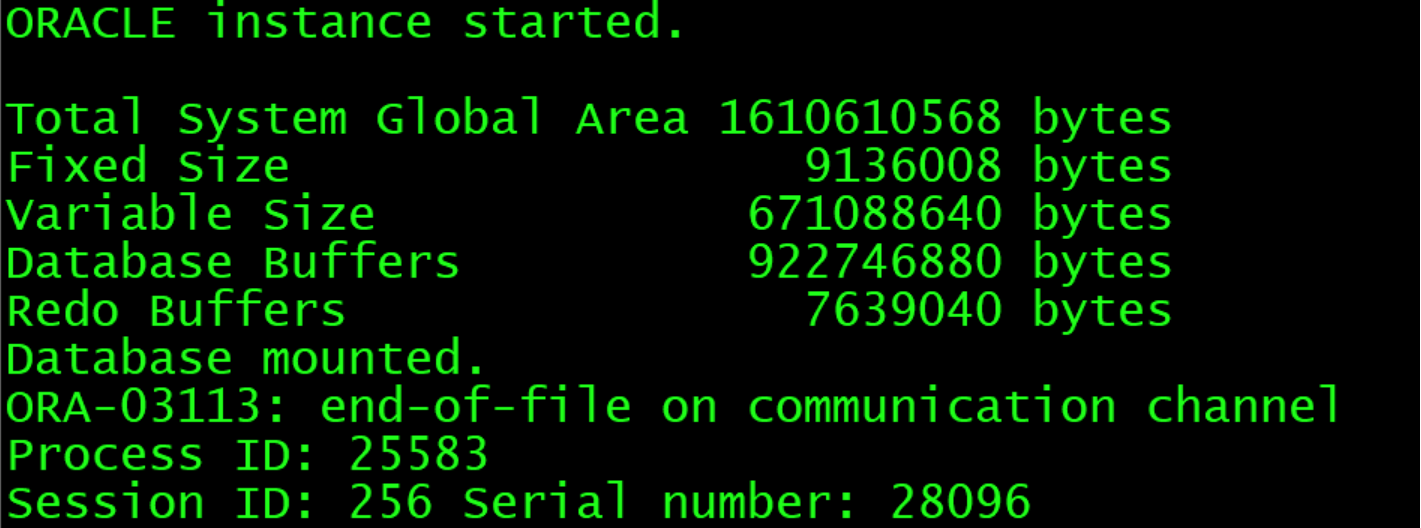Click the Redo Buffers value 7639040
1421x528 pixels.
coord(902,310)
